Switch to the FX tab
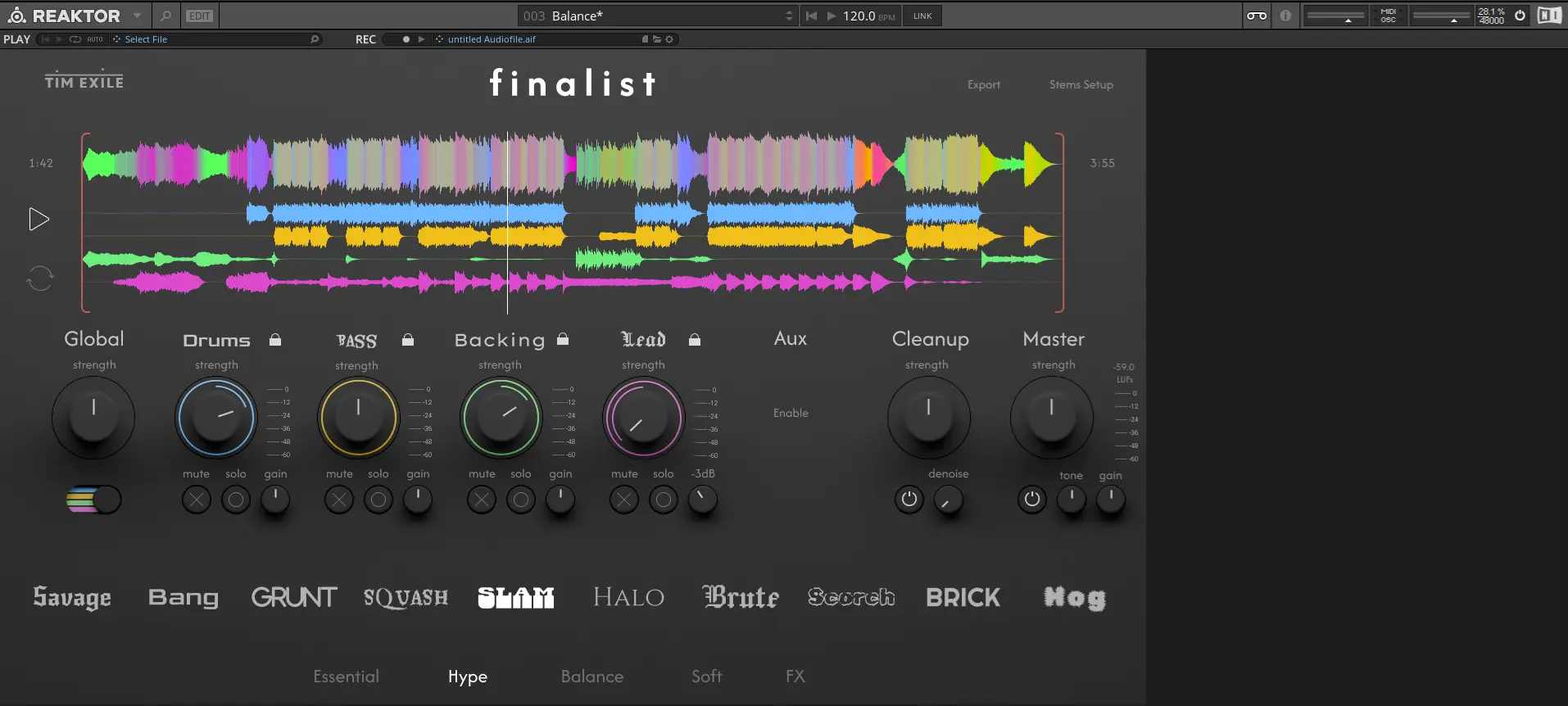 point(795,677)
